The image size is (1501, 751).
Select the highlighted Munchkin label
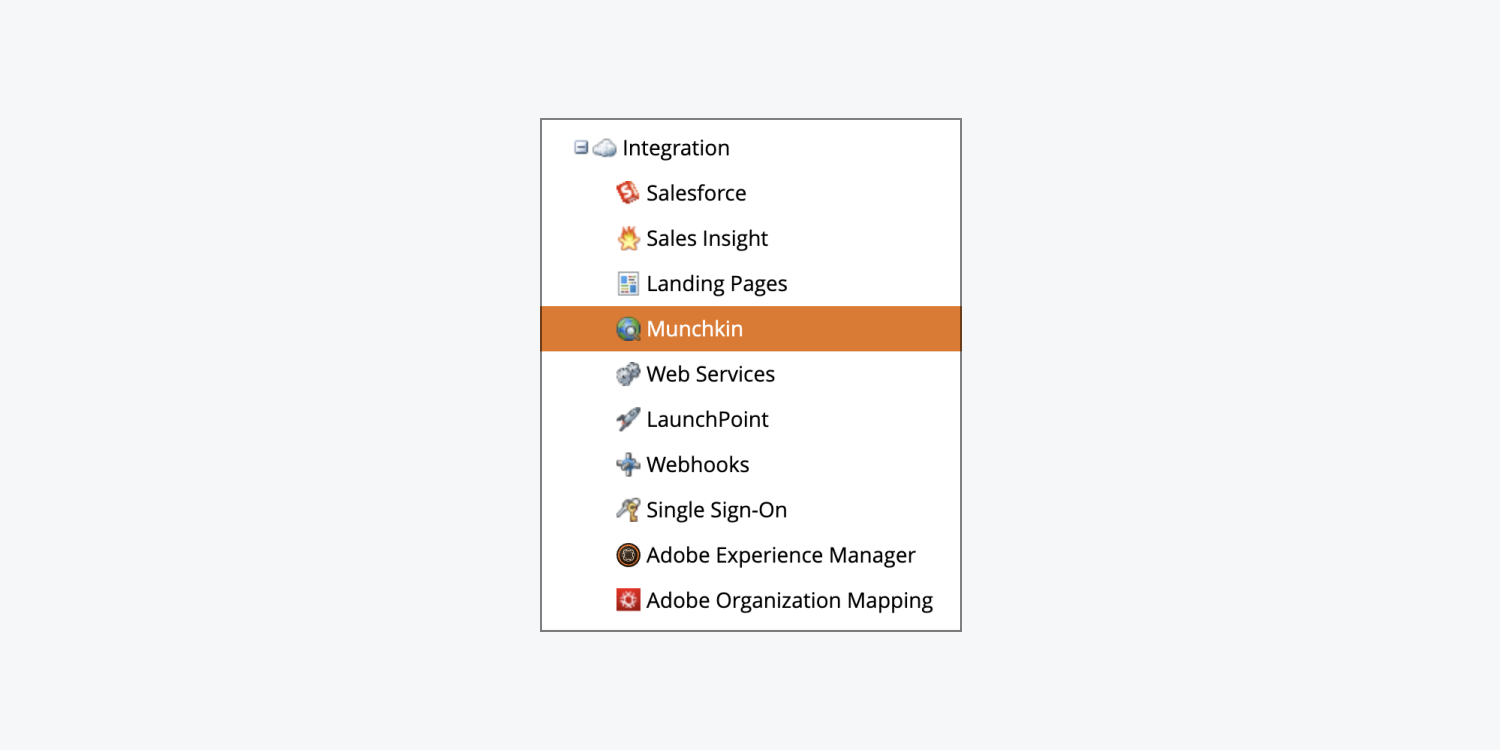coord(694,329)
